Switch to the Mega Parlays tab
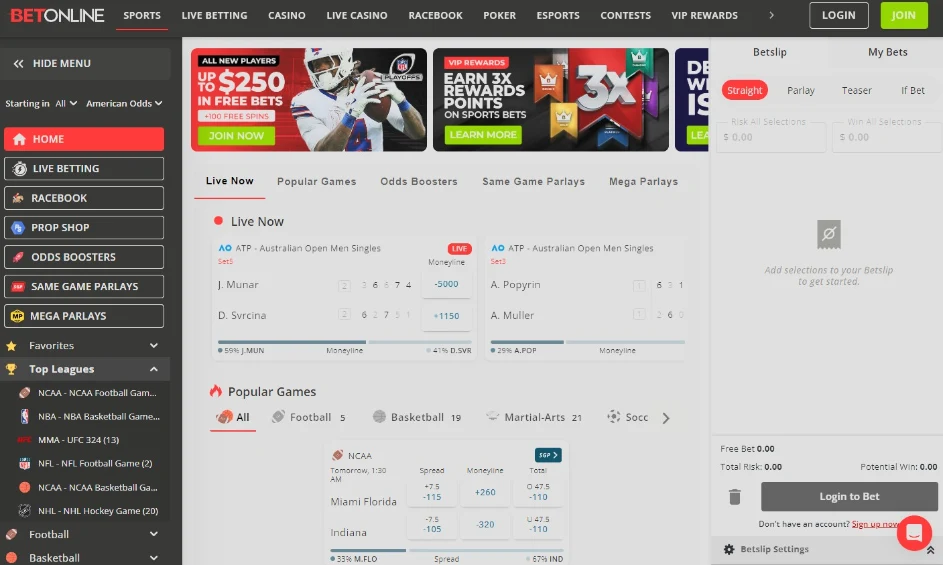943x565 pixels. point(643,181)
